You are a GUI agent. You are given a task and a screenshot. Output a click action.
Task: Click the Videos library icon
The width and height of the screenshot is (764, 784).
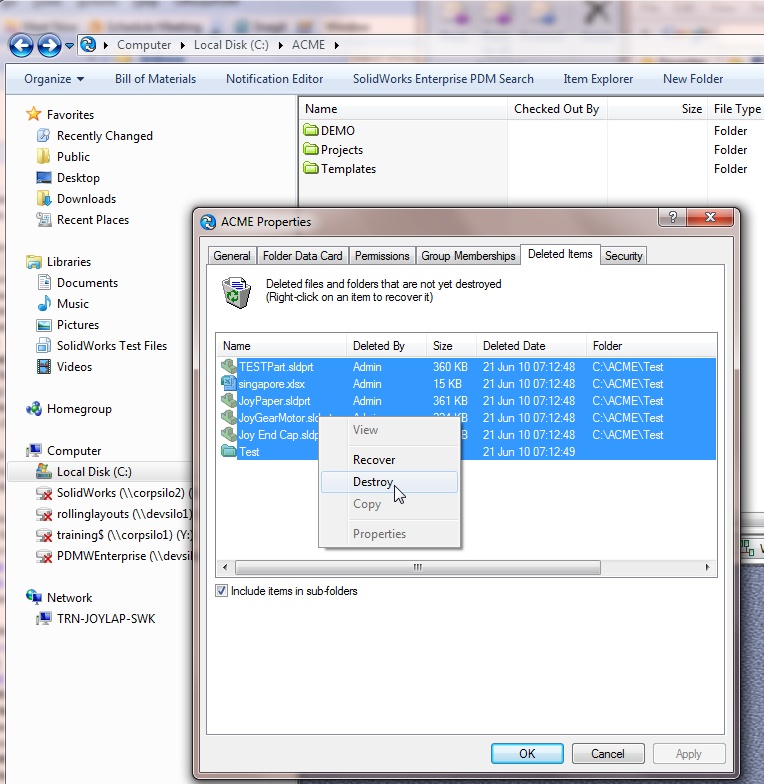coord(44,366)
